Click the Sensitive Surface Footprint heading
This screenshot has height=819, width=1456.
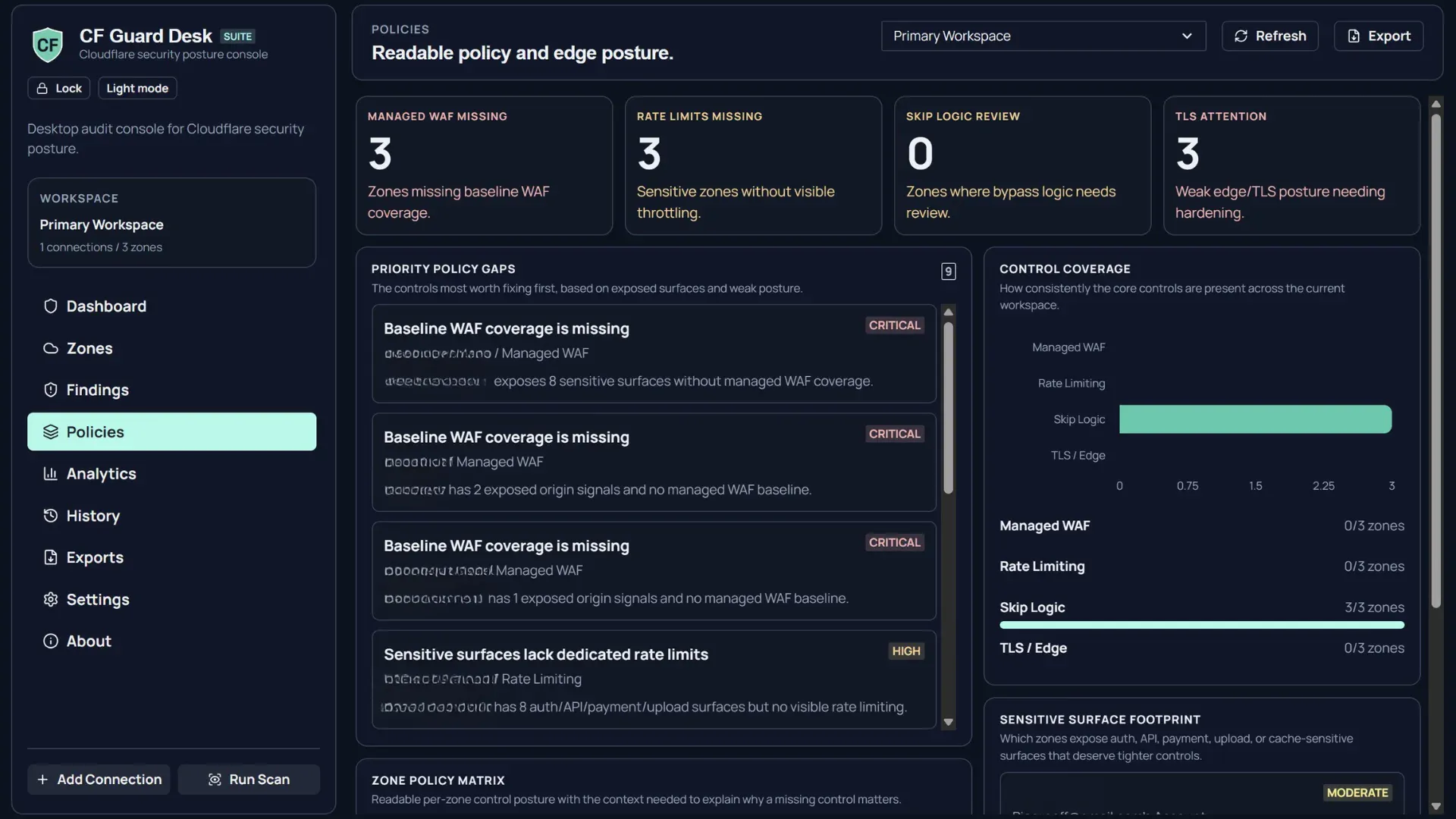(1100, 720)
